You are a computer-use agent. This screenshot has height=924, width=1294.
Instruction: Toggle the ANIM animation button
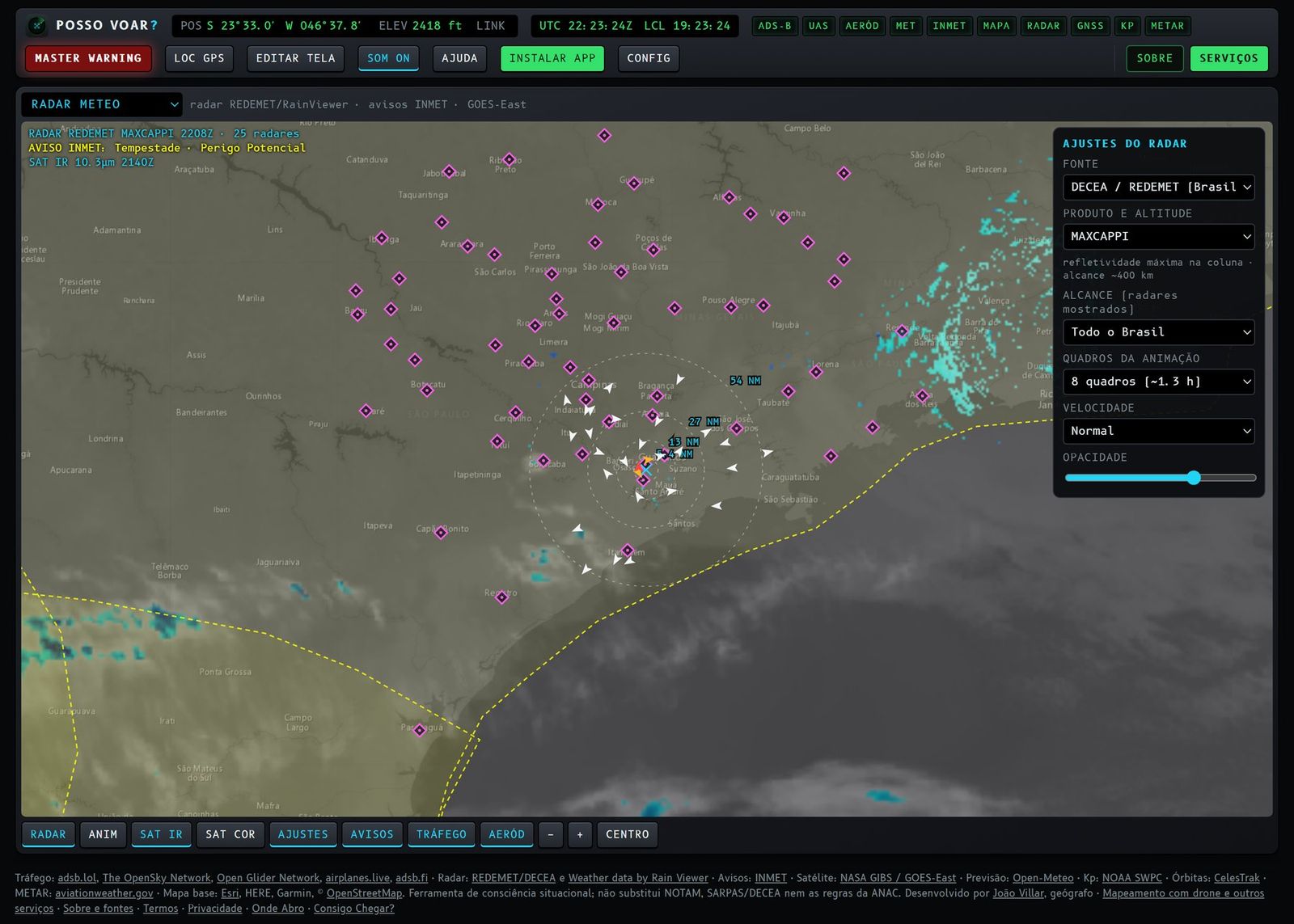[103, 834]
